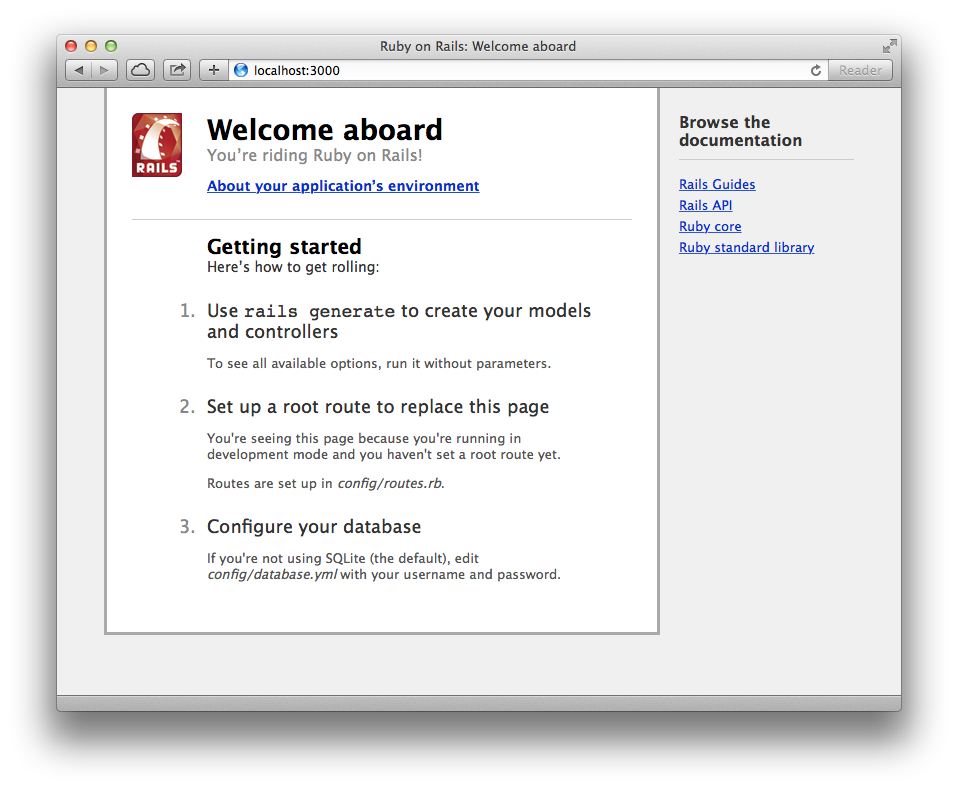Viewport: 958px width, 790px height.
Task: Click the iCloud Tabs cloud icon
Action: [139, 69]
